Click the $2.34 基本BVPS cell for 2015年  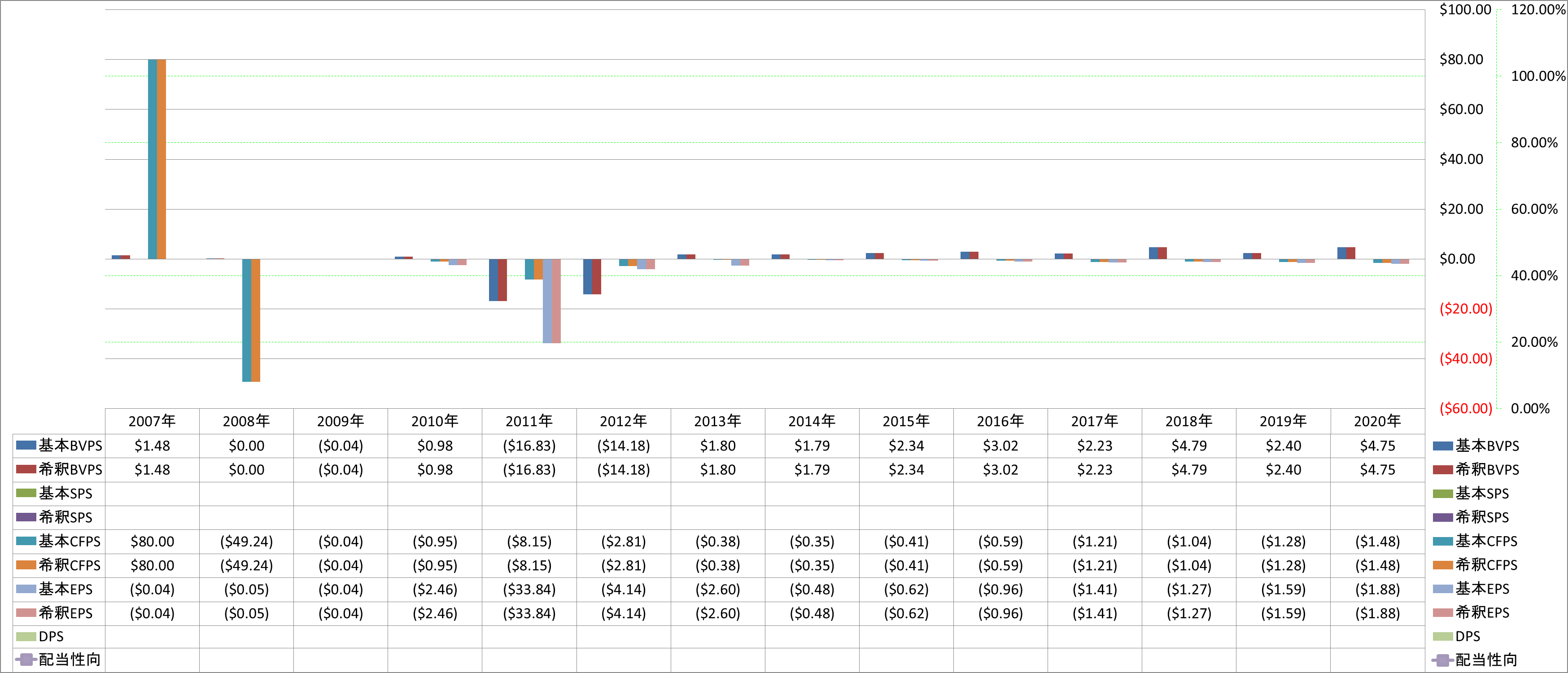coord(906,446)
